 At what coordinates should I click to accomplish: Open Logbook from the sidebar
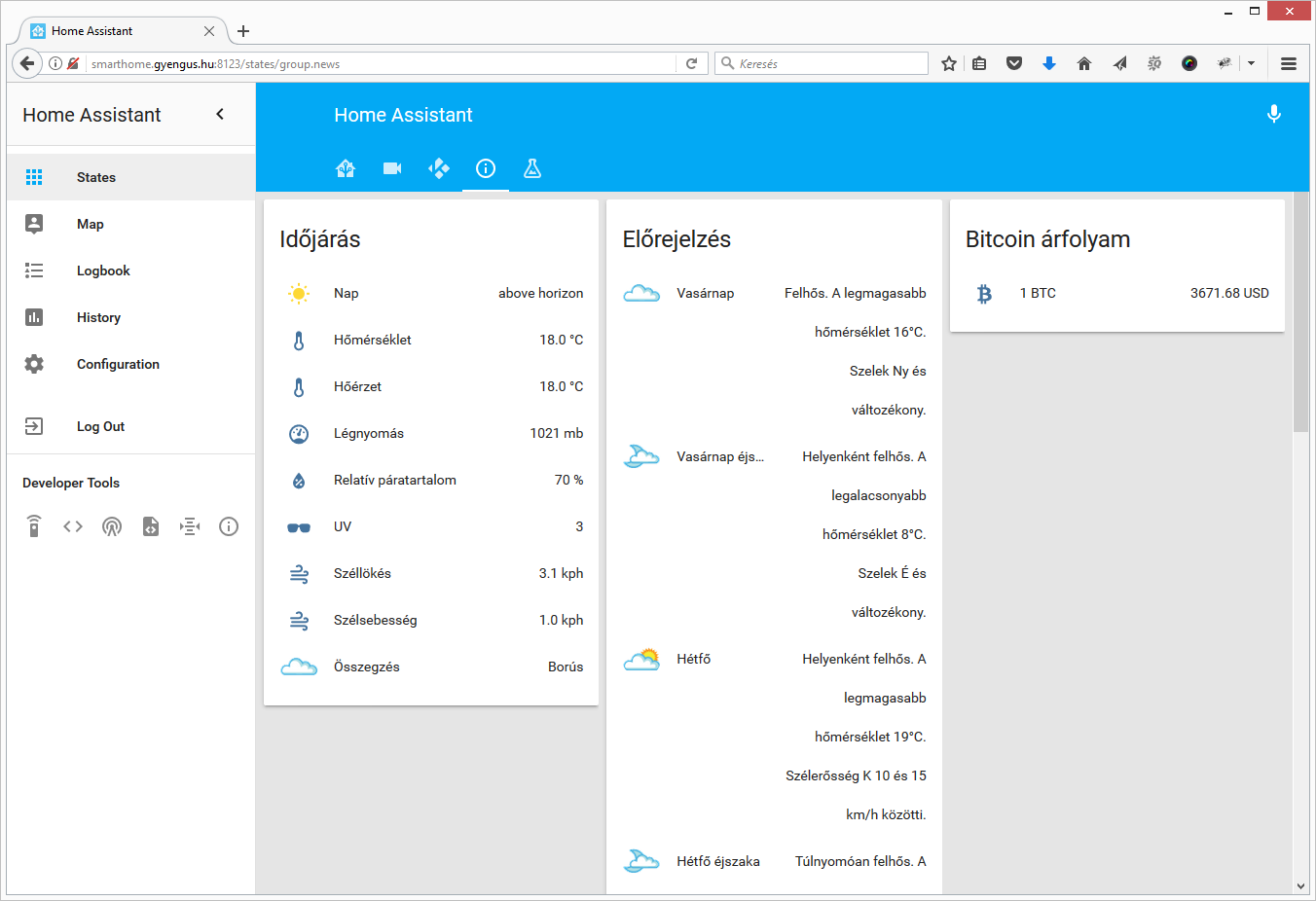point(102,270)
